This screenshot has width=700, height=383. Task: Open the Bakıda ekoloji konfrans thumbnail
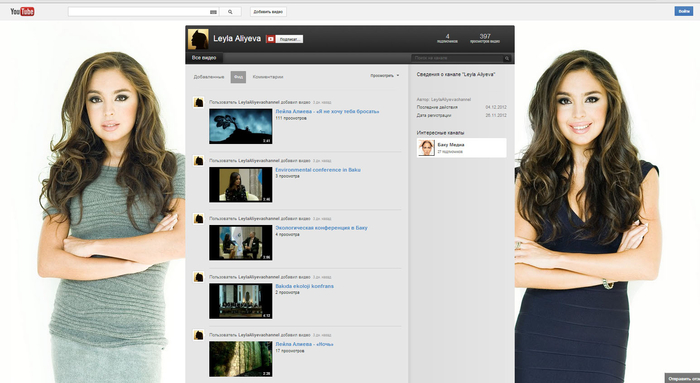(241, 301)
